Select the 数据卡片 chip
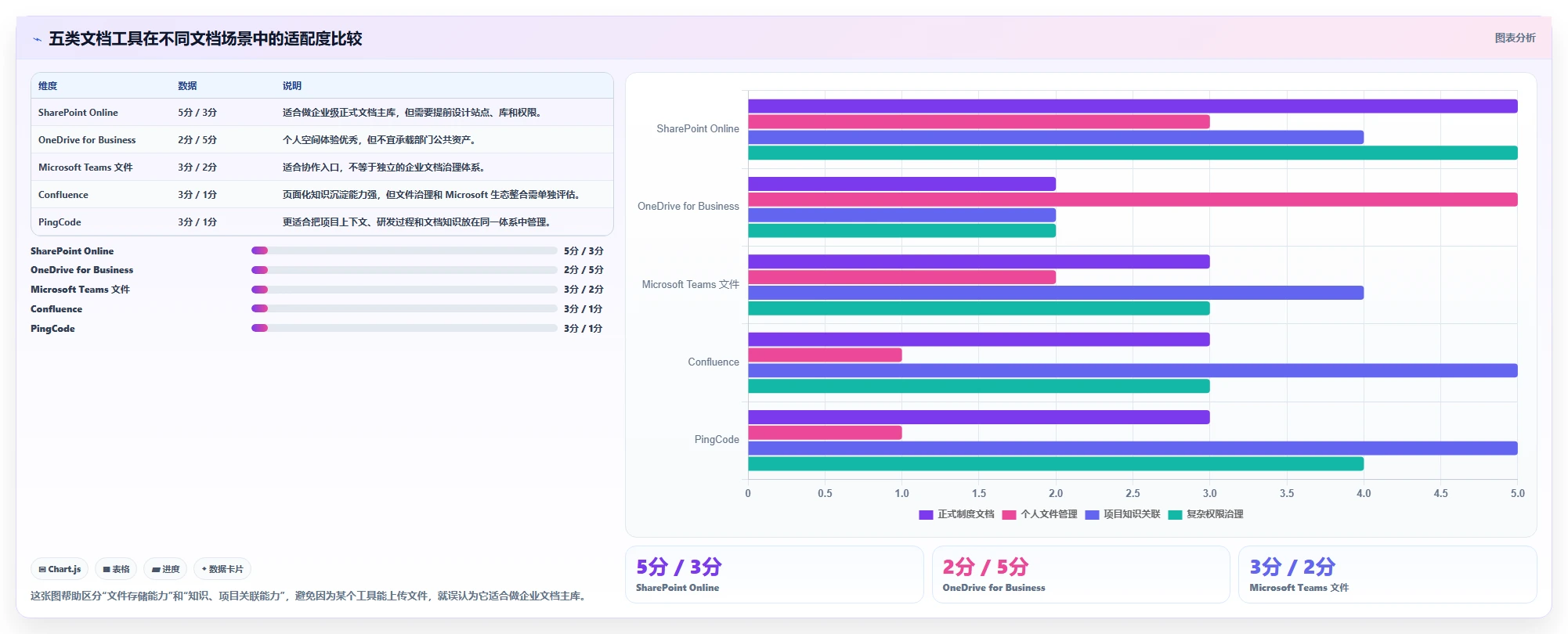The height and width of the screenshot is (634, 1568). (x=222, y=569)
